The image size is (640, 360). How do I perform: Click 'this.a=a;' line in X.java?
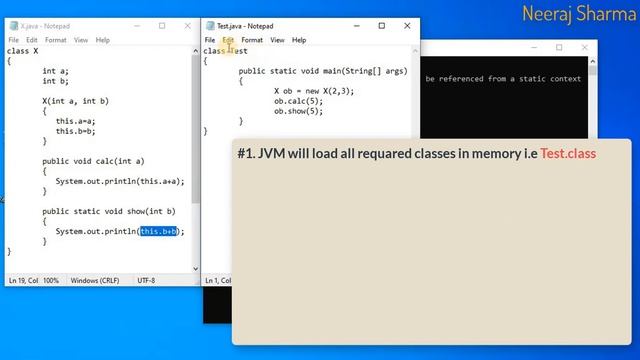76,121
